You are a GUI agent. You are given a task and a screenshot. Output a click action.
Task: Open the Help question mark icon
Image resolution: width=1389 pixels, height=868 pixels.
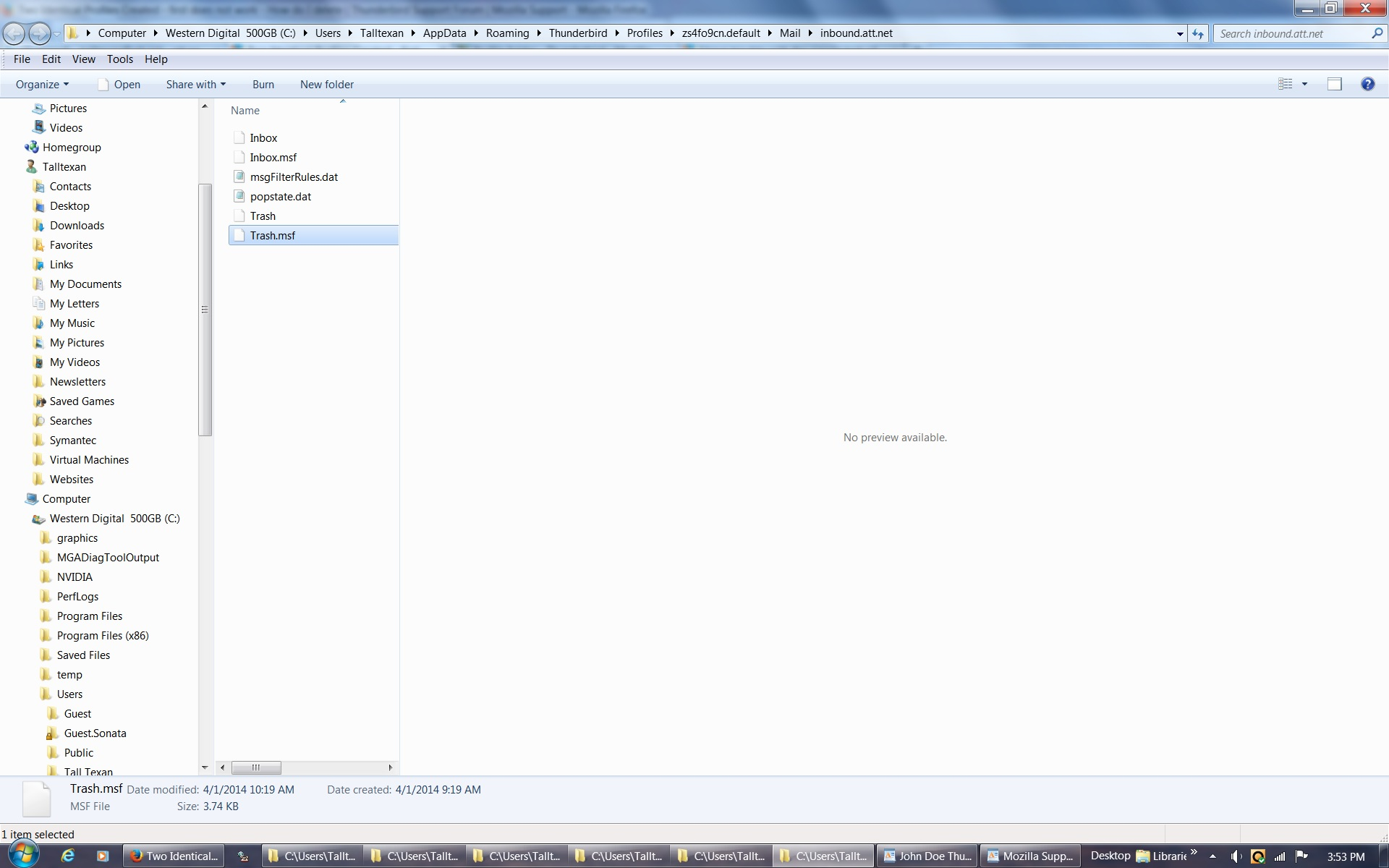[x=1367, y=84]
